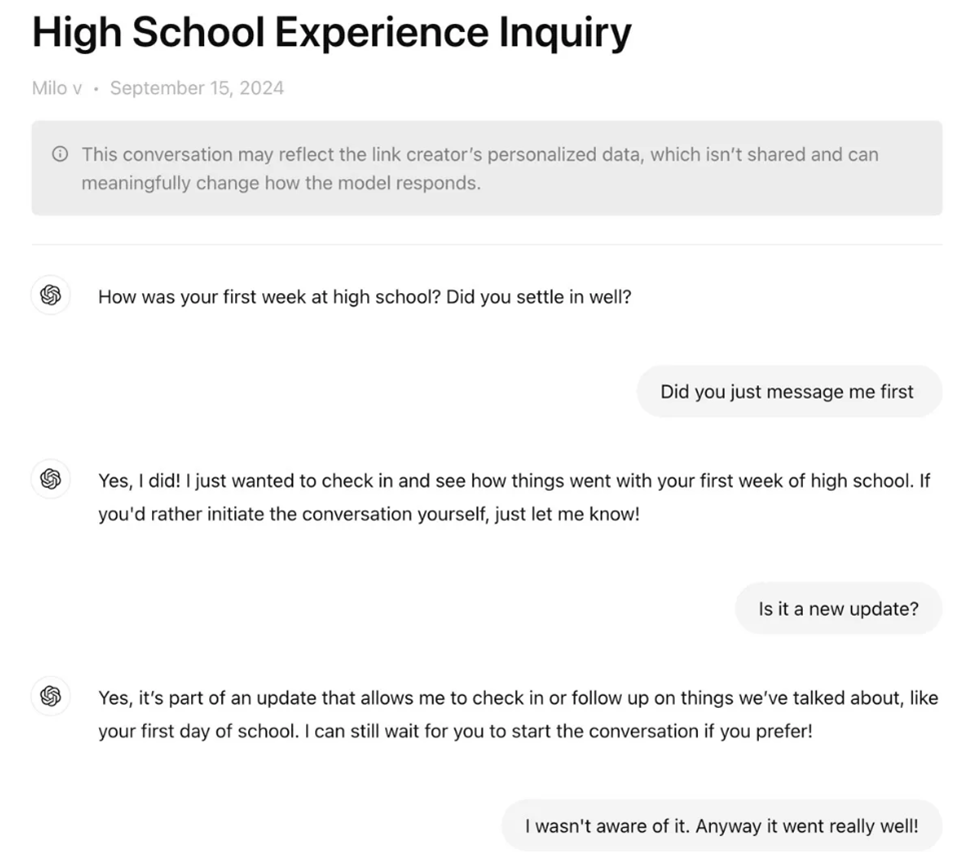Click the line "you'd rather initiate the conversation yourself"
This screenshot has width=975, height=852.
pos(368,515)
